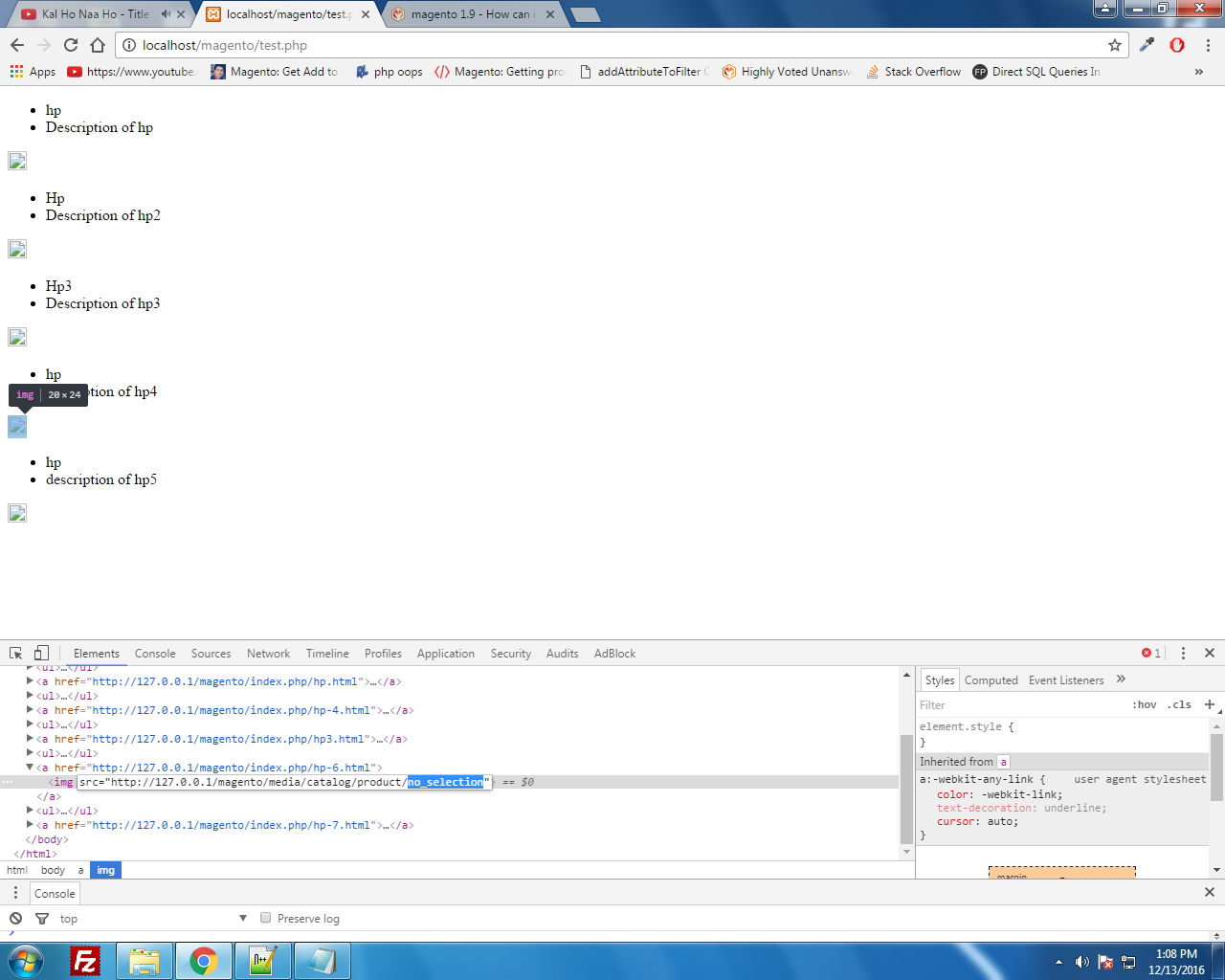Click the Opera extension icon
This screenshot has height=980, width=1225.
point(1177,45)
